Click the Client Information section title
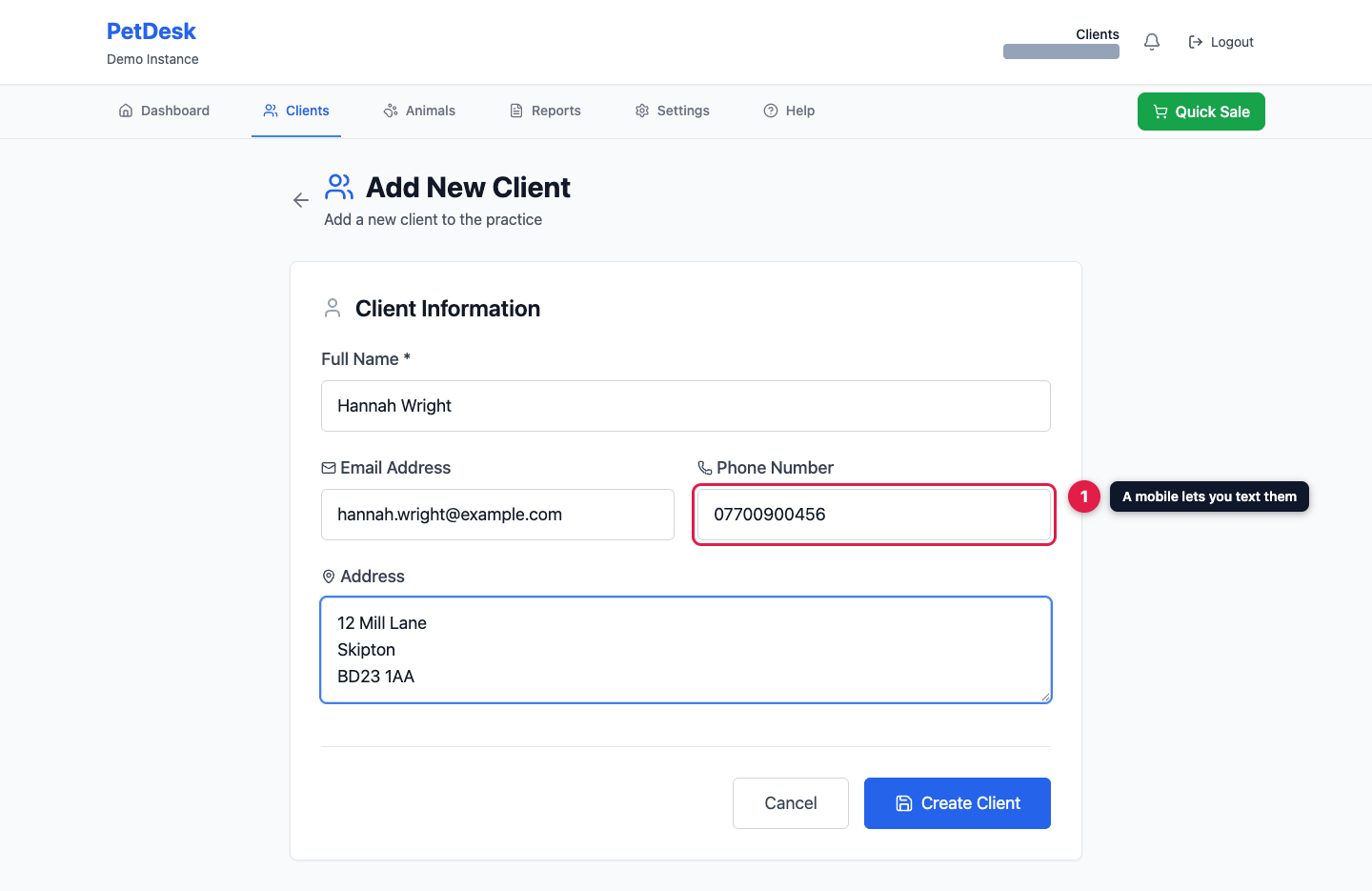This screenshot has width=1372, height=891. [x=448, y=309]
